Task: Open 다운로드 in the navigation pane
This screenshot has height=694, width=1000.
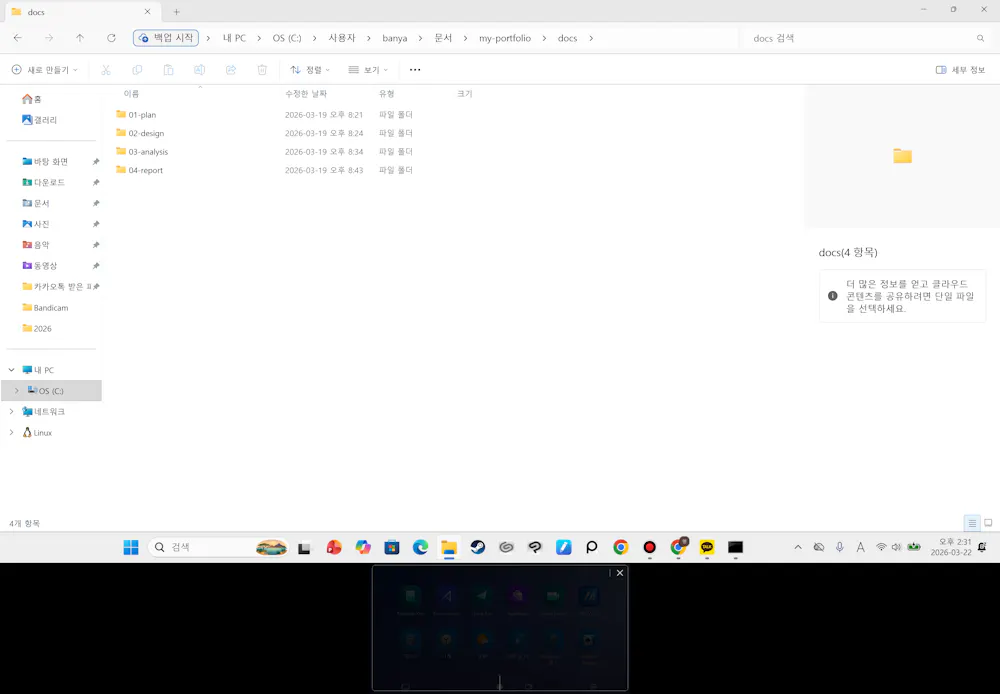Action: [43, 182]
